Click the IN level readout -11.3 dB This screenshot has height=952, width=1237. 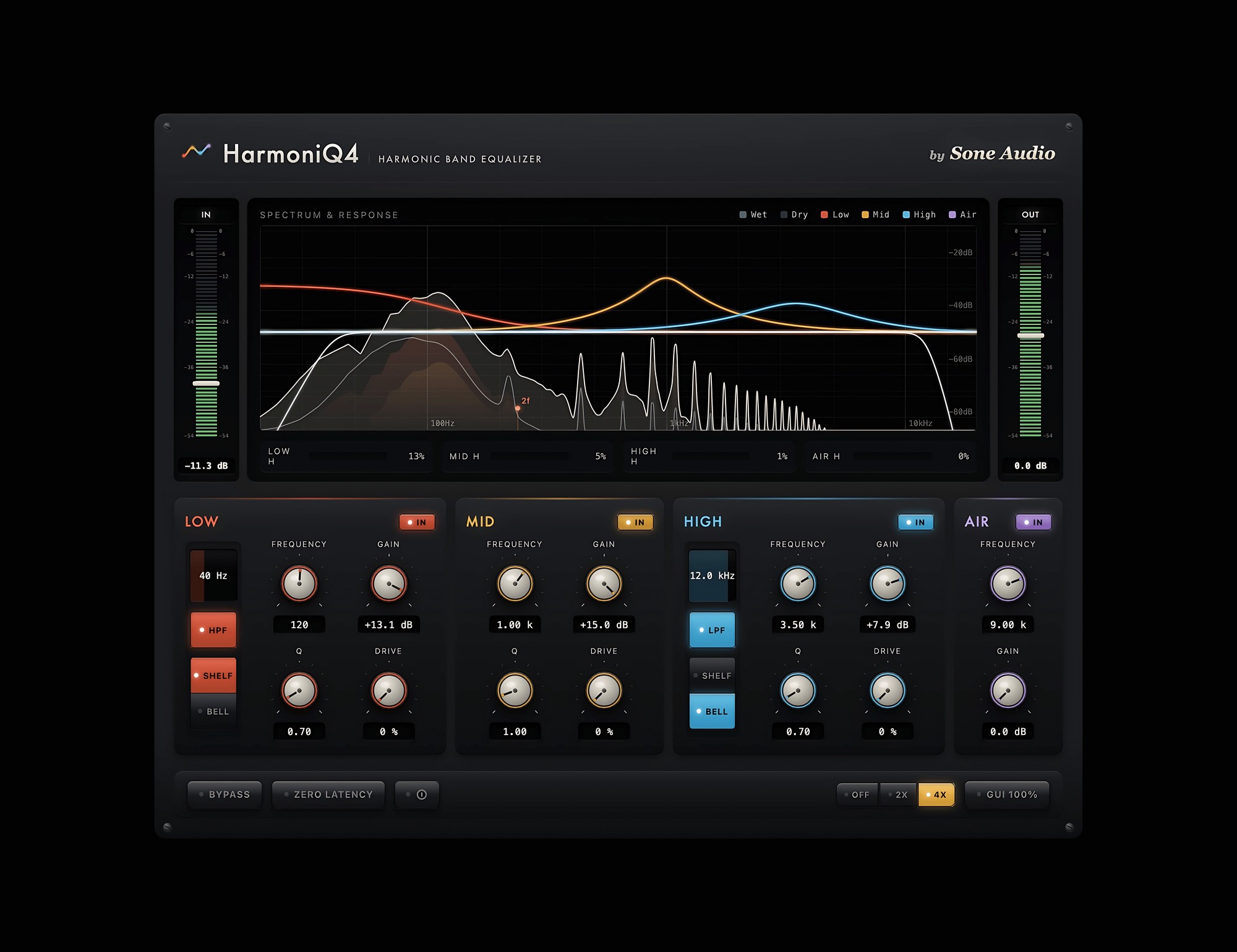(x=206, y=465)
